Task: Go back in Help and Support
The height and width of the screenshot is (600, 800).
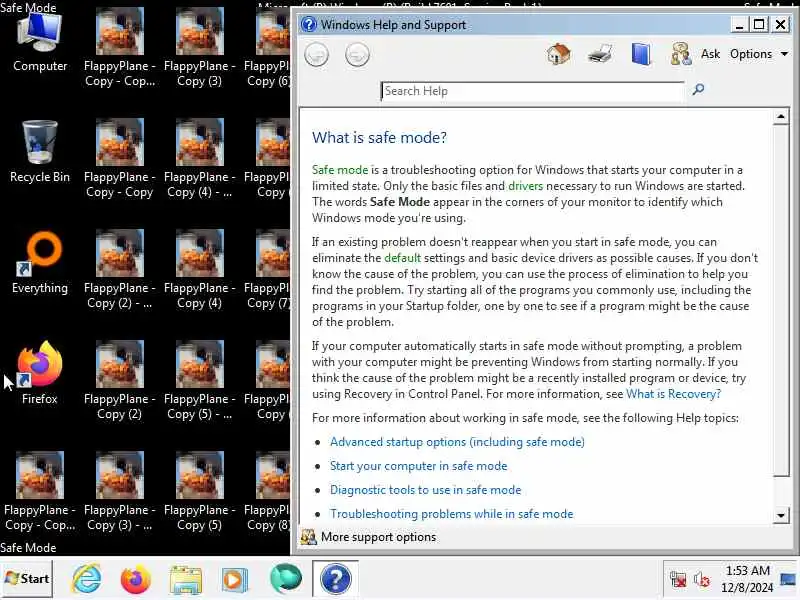Action: tap(316, 55)
